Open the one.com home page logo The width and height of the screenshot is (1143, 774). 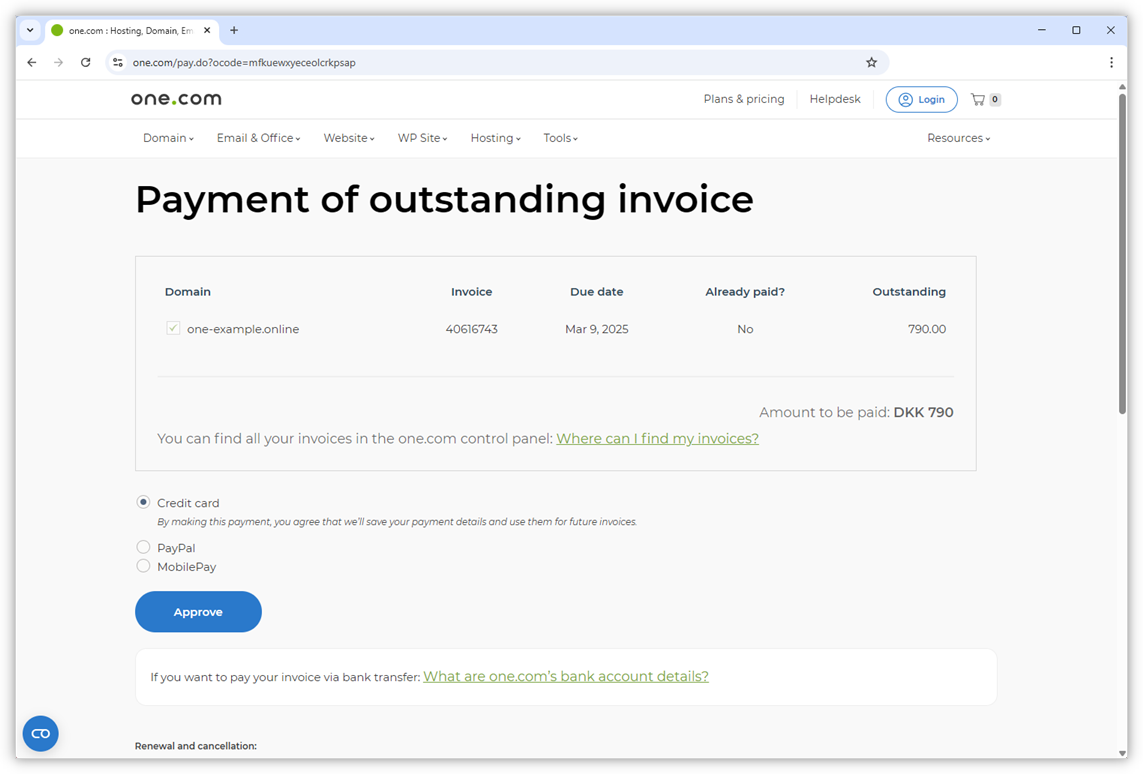click(175, 98)
